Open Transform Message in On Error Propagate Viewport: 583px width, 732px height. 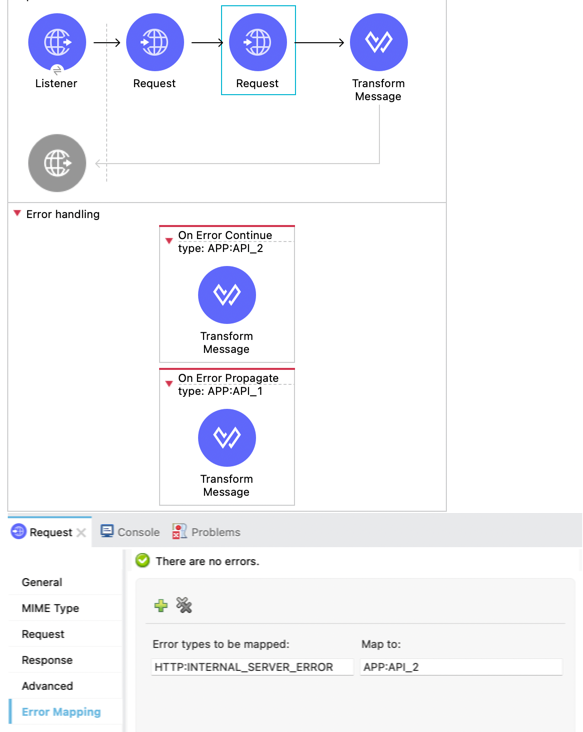pos(227,438)
